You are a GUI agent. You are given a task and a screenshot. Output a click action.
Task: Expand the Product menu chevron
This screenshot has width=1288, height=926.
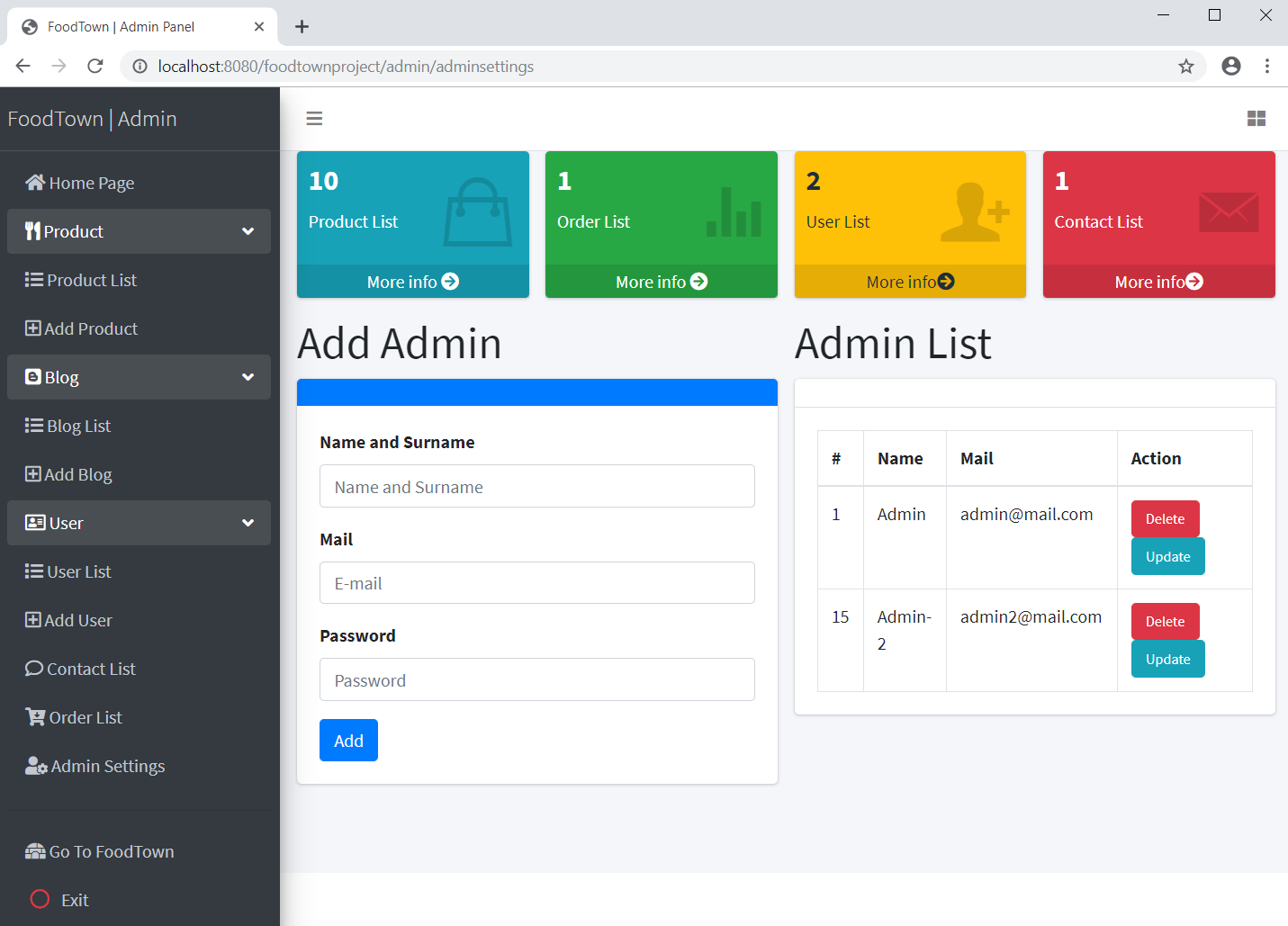248,231
